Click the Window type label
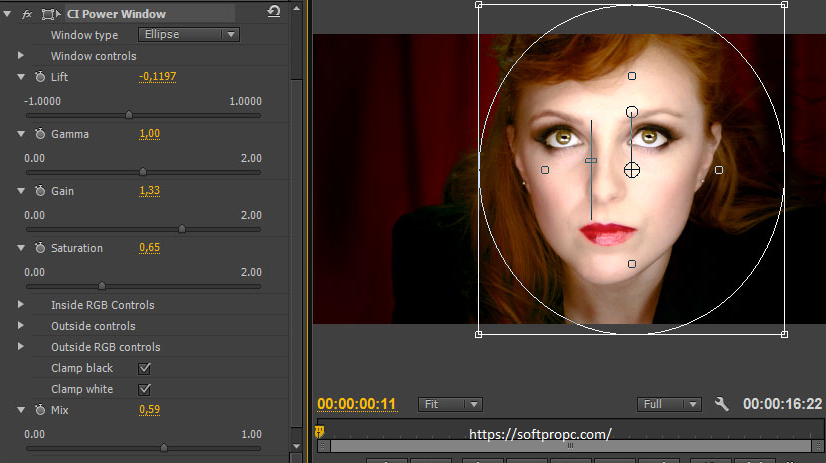The width and height of the screenshot is (826, 463). point(84,35)
